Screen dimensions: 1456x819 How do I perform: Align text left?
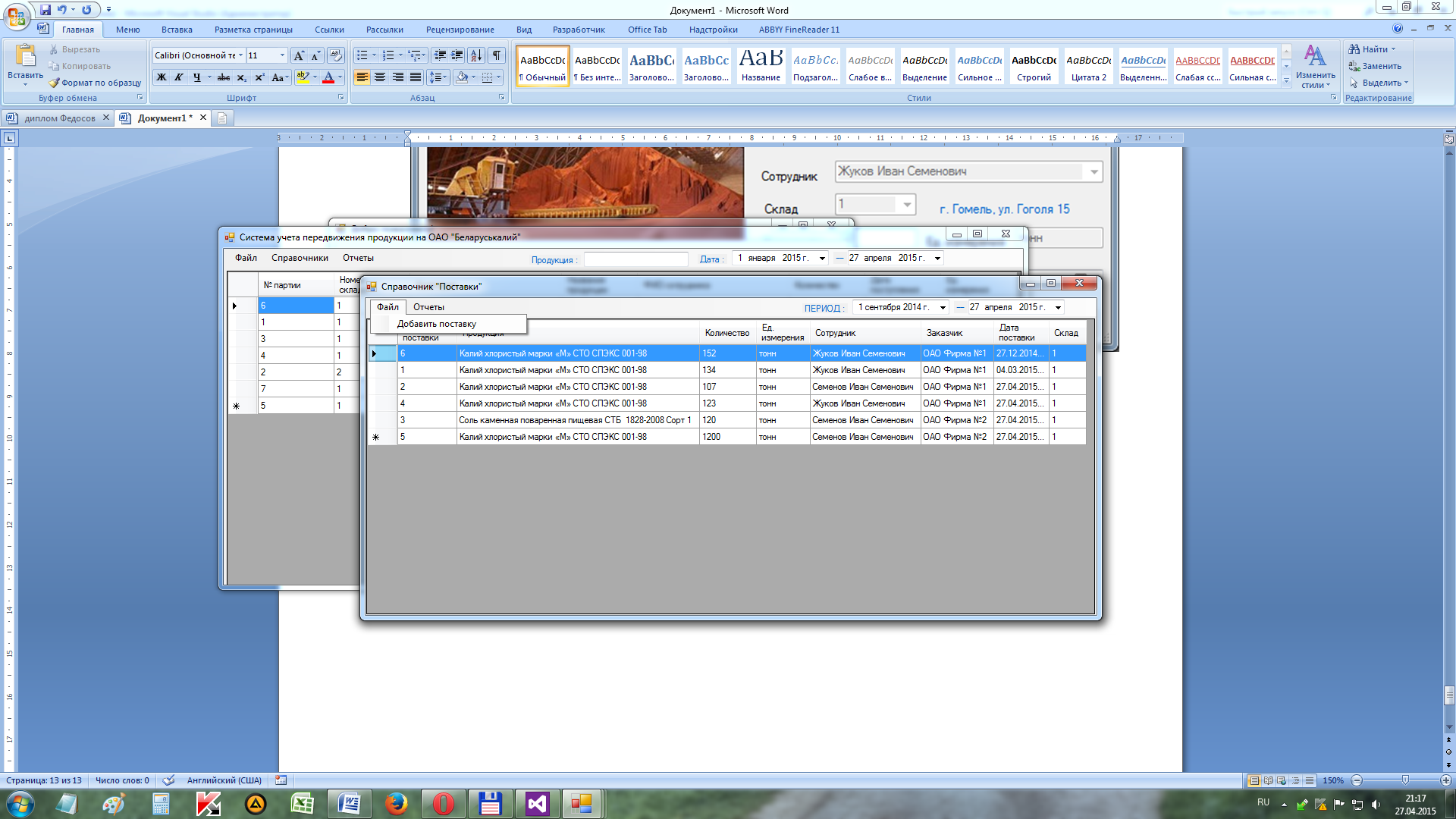pyautogui.click(x=362, y=77)
